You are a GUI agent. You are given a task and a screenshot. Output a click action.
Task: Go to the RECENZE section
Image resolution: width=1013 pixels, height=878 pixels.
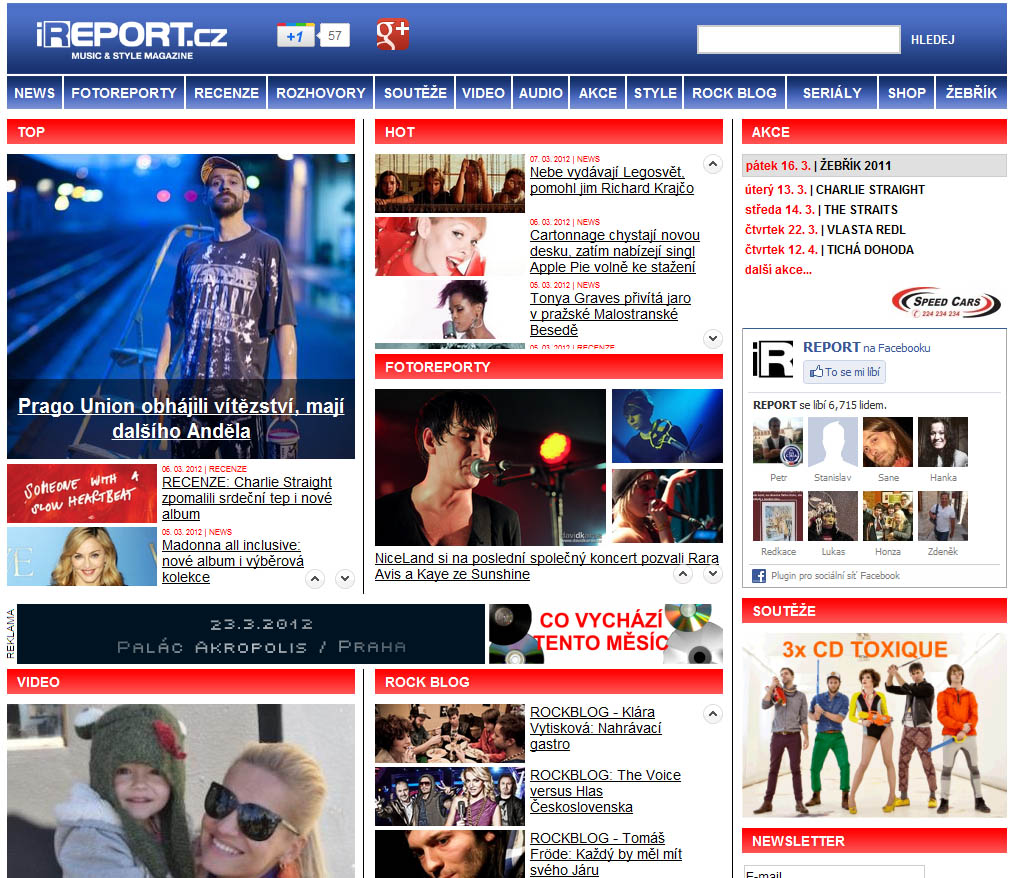pos(226,92)
